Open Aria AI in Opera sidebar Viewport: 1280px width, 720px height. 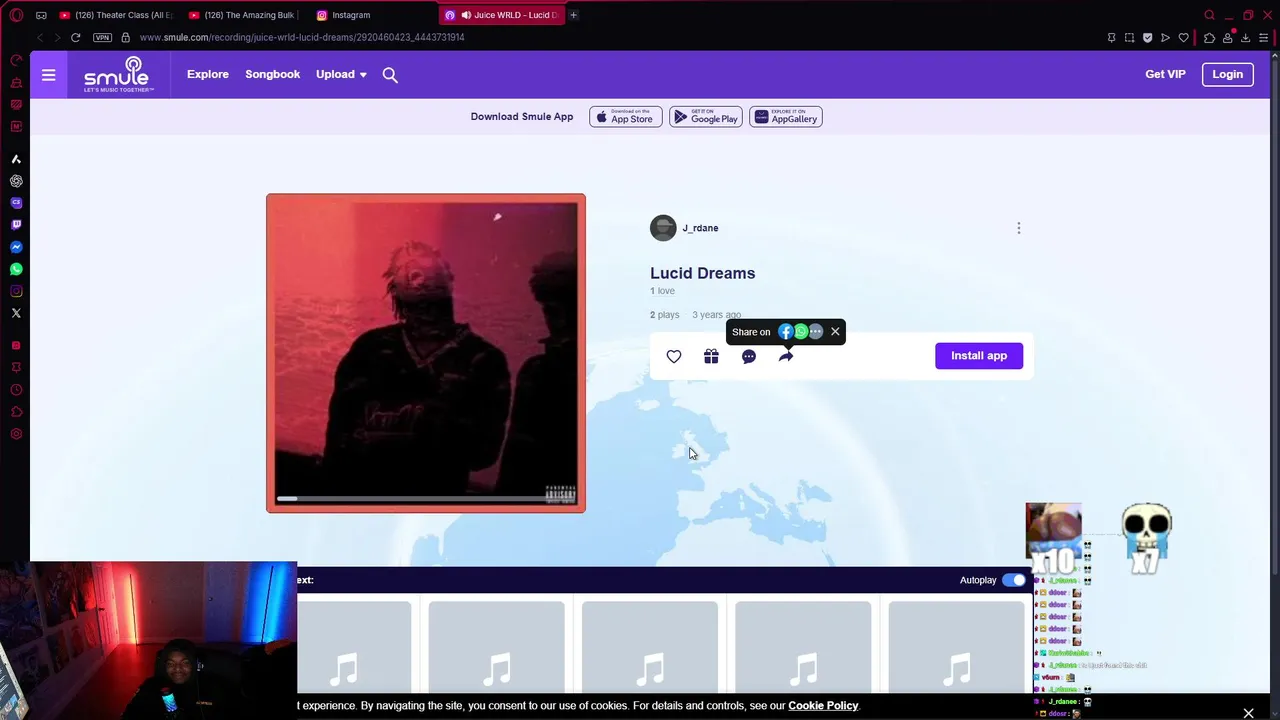(x=16, y=159)
